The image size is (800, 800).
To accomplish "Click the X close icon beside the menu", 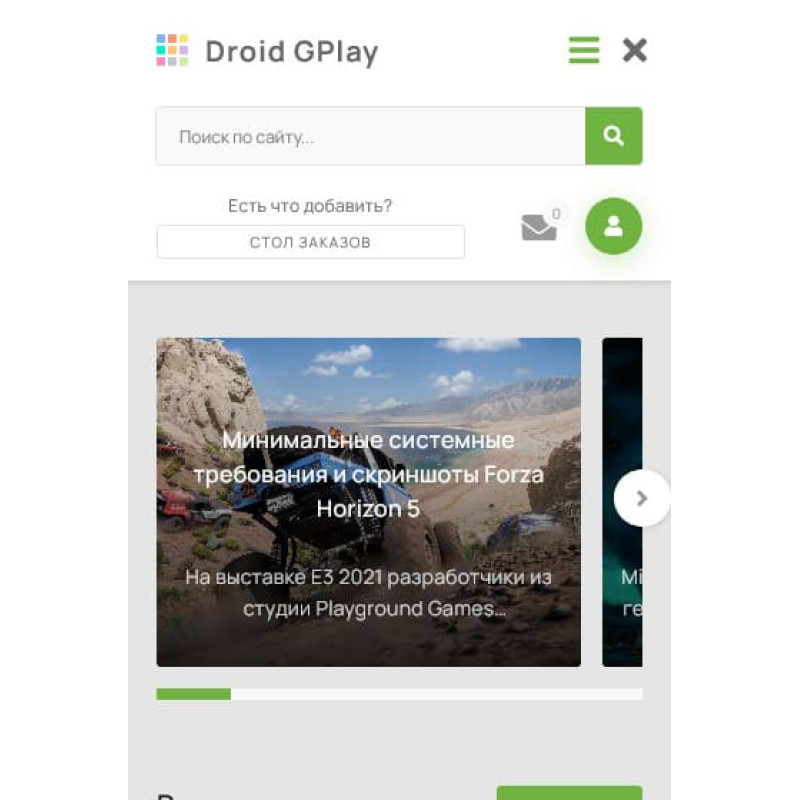I will pyautogui.click(x=634, y=50).
